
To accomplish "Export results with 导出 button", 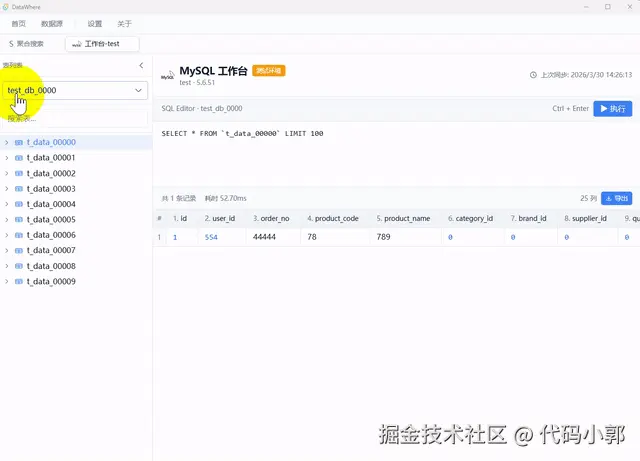I will point(617,198).
